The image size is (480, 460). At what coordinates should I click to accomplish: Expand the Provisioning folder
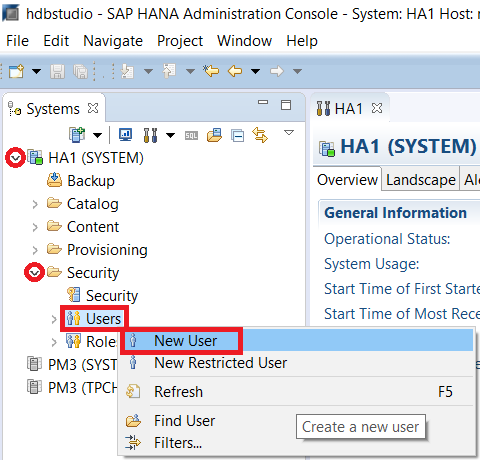click(x=35, y=250)
